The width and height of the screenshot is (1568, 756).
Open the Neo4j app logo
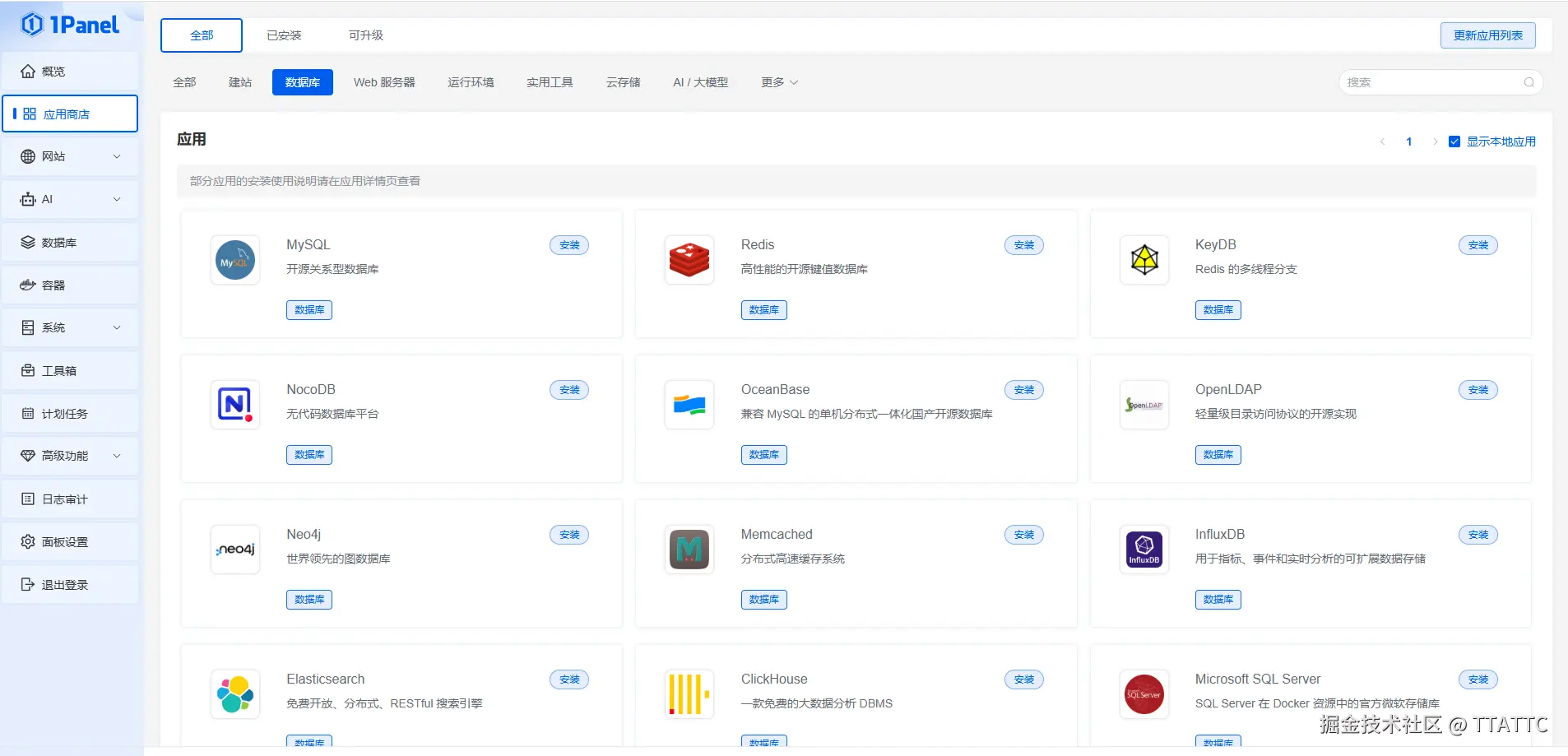click(235, 550)
